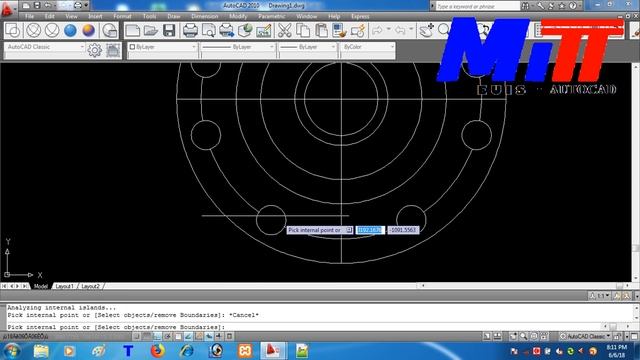Screen dimensions: 640x360
Task: Click the highlighted X coordinate input field
Action: 370,230
